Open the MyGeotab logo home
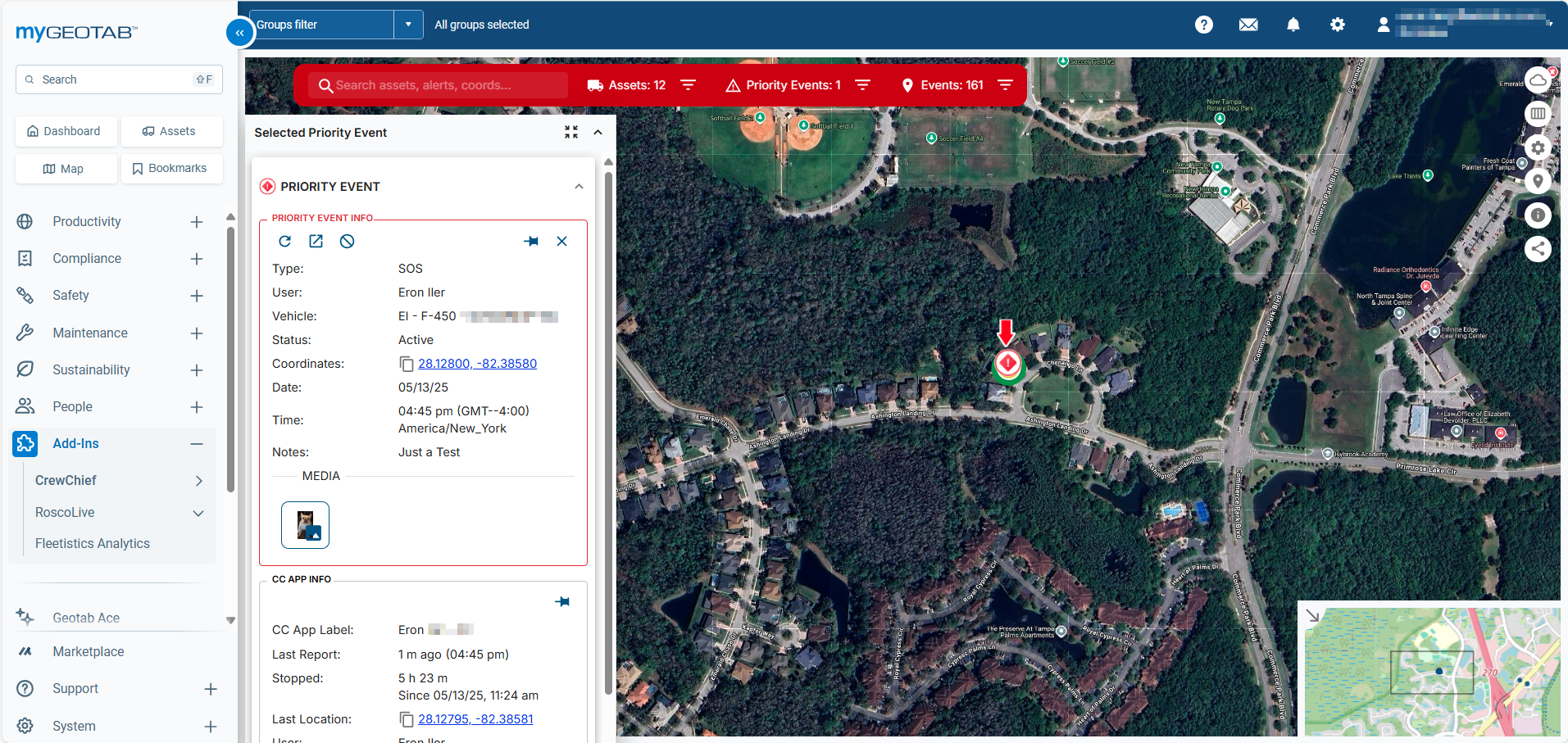The height and width of the screenshot is (743, 1568). click(x=76, y=33)
